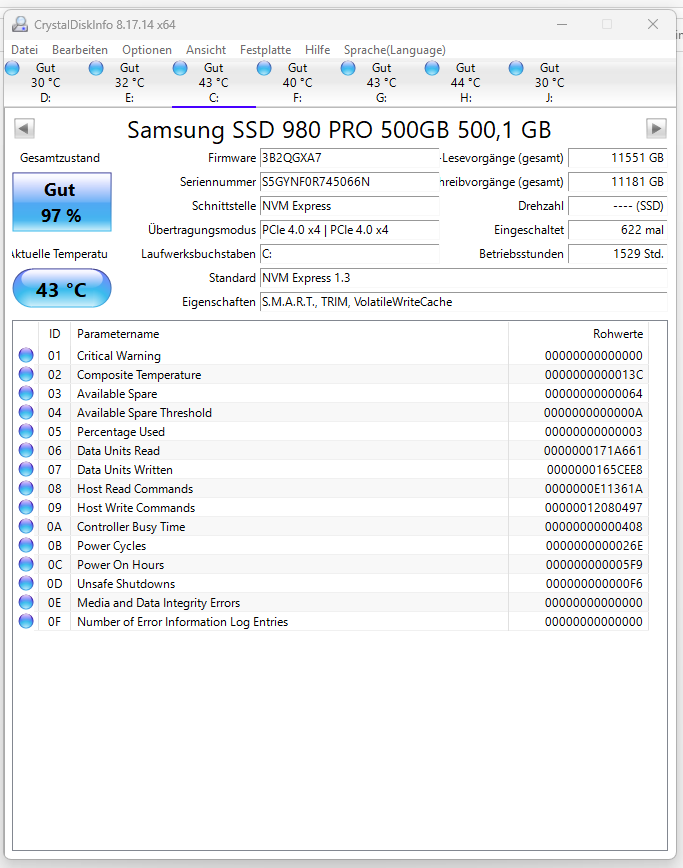Open the Festplatte menu

coord(265,50)
